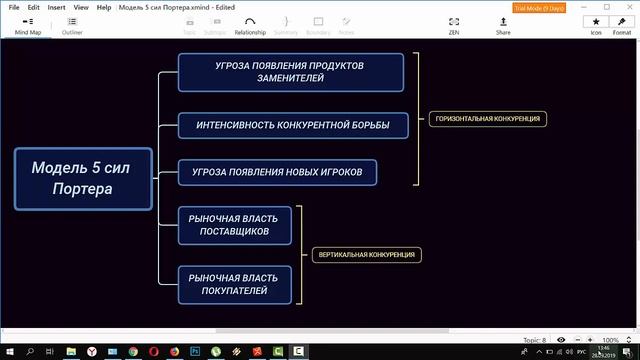This screenshot has width=640, height=360.
Task: Open the volume control in system tray
Action: (569, 351)
